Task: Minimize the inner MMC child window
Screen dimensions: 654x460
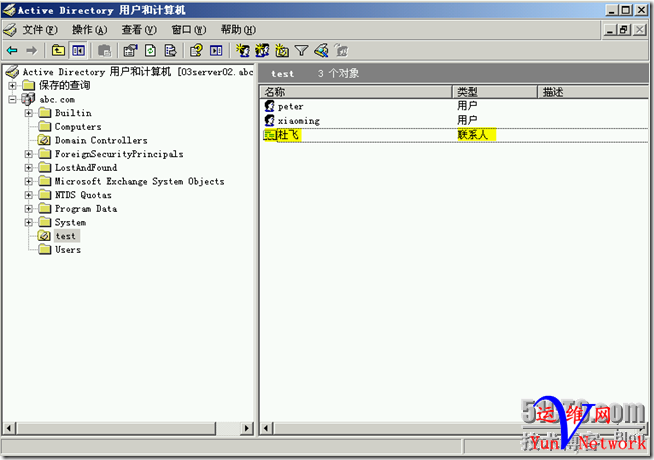Action: pyautogui.click(x=610, y=30)
